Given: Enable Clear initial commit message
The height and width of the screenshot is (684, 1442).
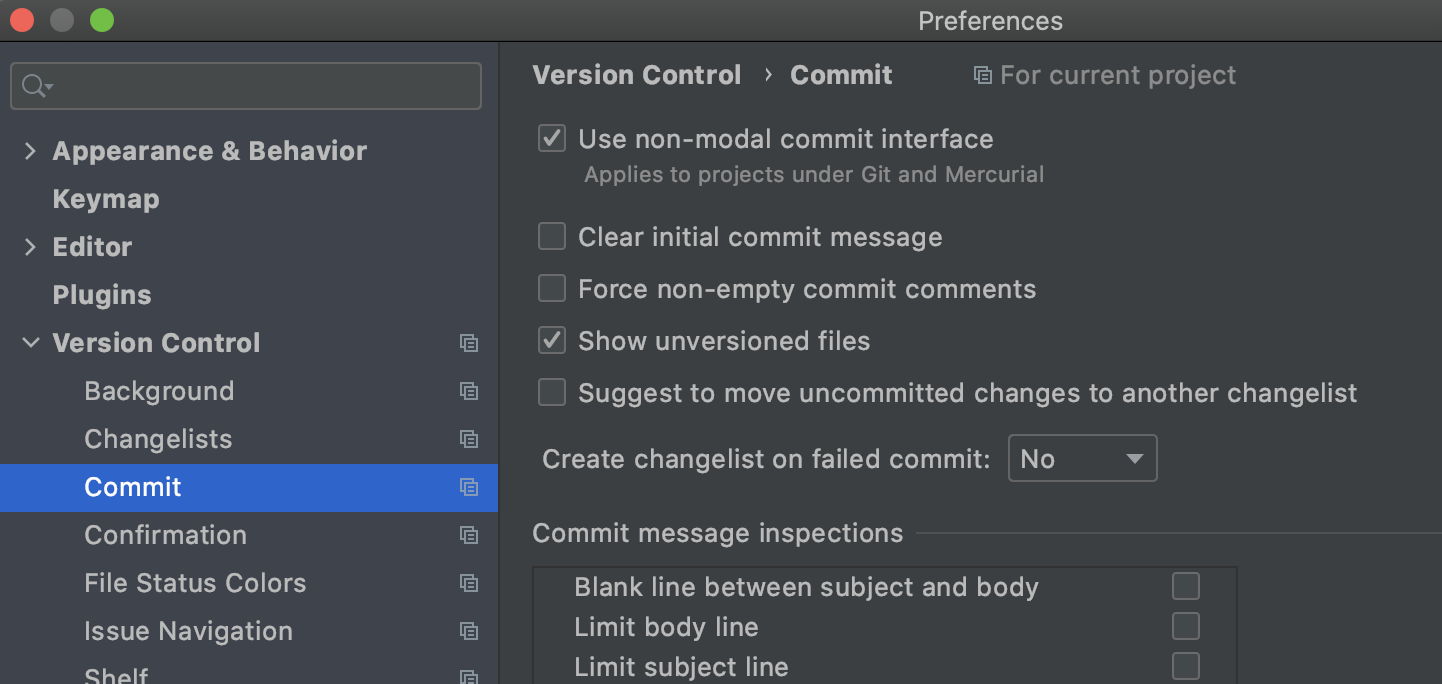Looking at the screenshot, I should coord(552,237).
